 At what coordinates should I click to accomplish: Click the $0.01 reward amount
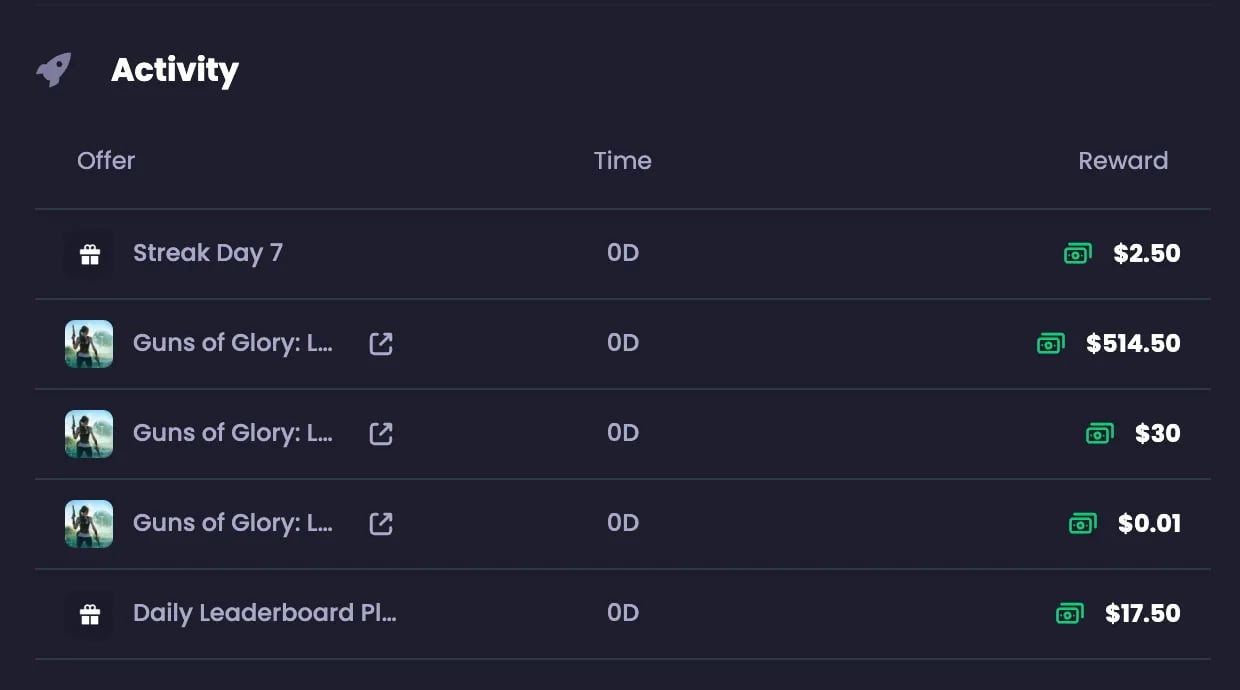click(1149, 524)
